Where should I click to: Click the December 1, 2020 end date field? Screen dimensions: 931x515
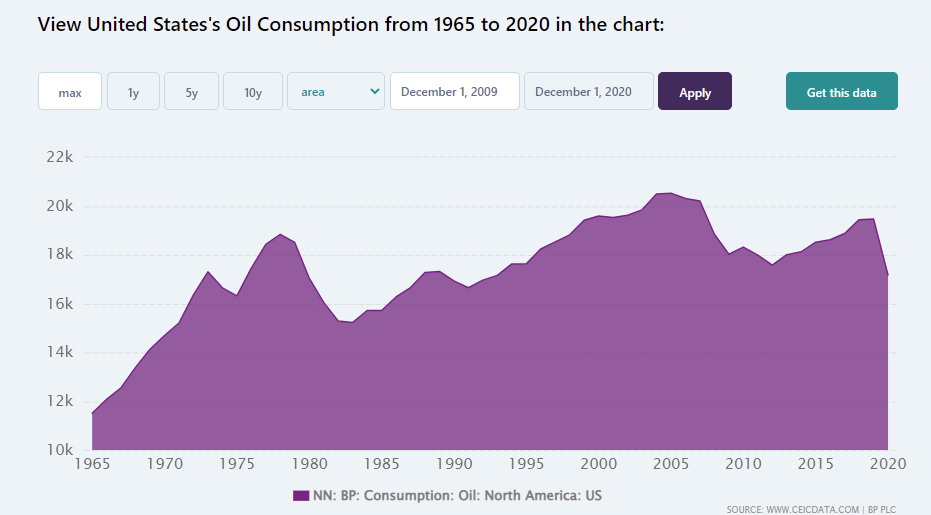[x=588, y=92]
